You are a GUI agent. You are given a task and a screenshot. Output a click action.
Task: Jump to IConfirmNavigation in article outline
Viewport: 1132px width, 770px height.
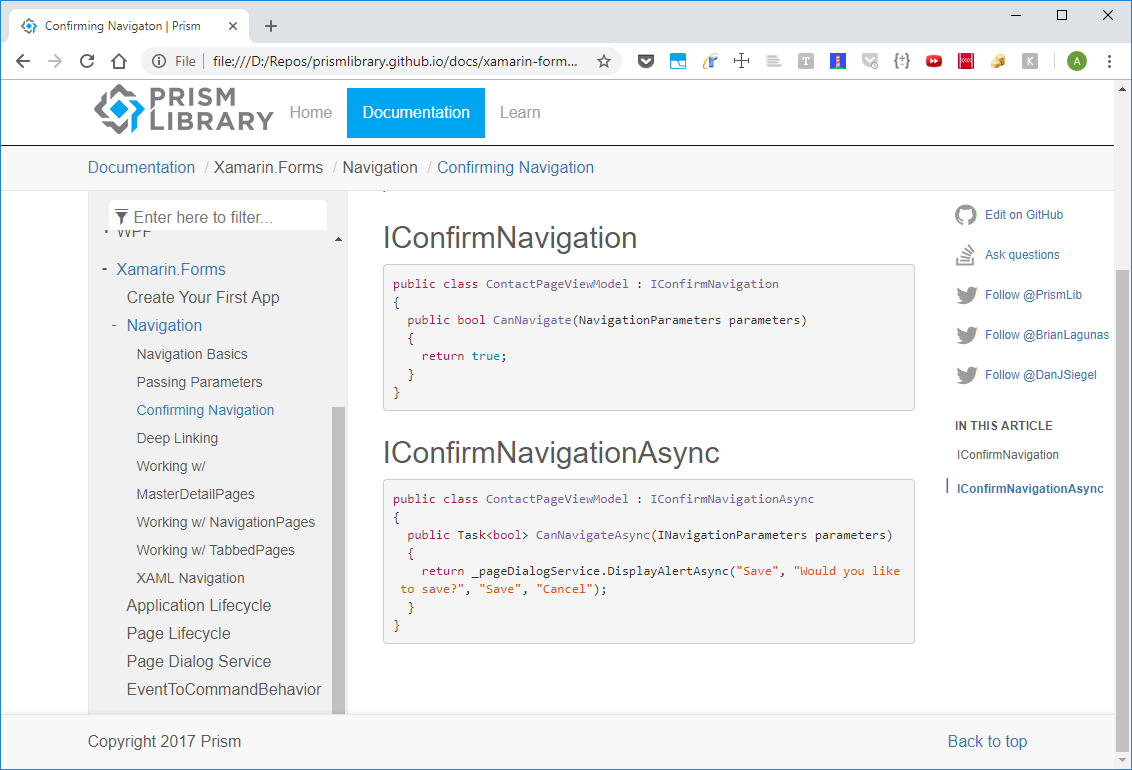1008,455
